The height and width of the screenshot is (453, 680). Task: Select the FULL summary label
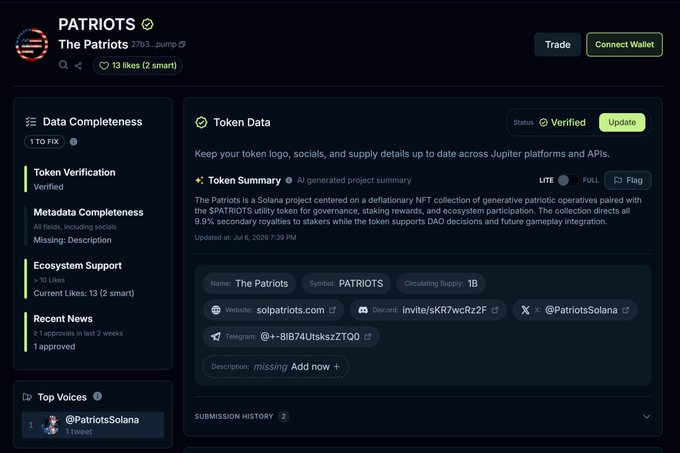point(590,180)
